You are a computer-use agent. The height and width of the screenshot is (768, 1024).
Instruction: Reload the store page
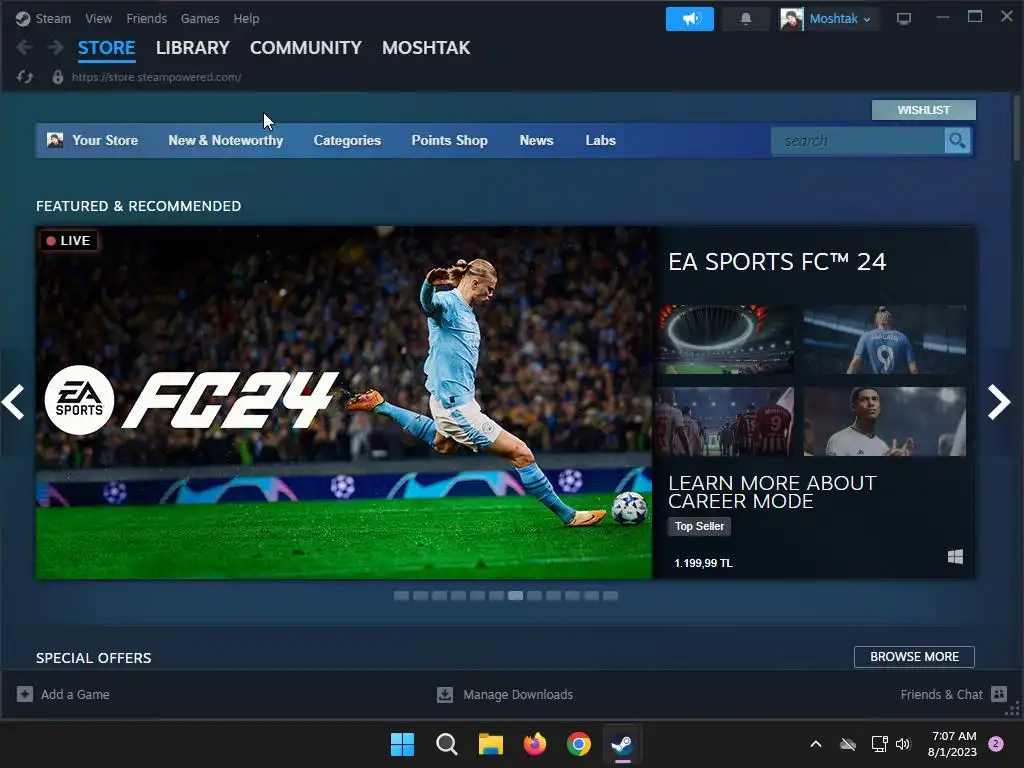25,77
